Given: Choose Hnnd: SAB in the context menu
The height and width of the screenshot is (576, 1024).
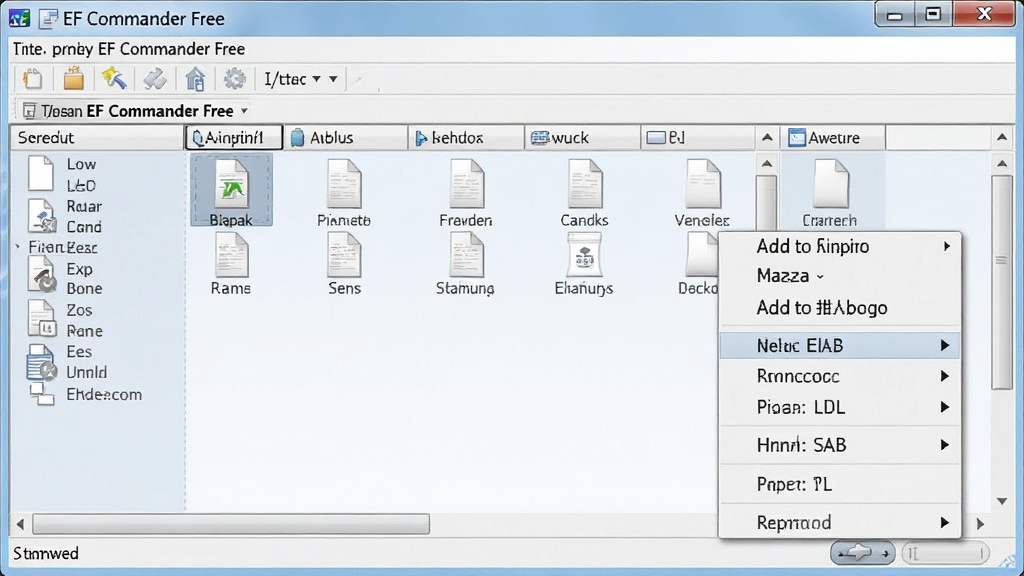Looking at the screenshot, I should [x=840, y=445].
